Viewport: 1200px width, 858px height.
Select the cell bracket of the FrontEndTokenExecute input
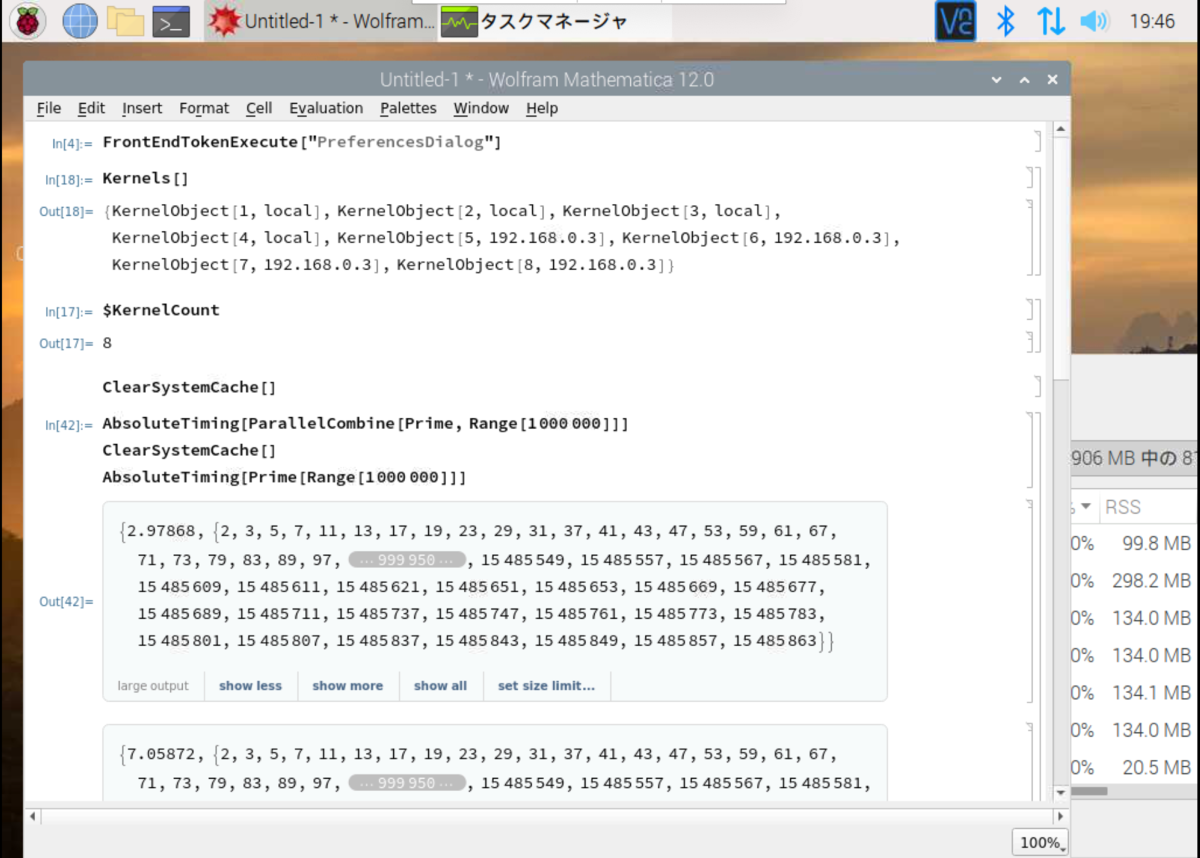[1037, 142]
